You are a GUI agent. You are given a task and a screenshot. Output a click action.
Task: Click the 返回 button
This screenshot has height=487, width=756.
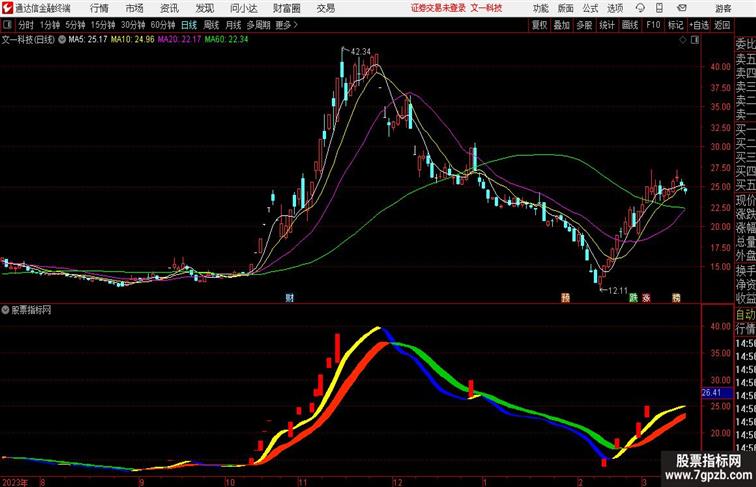tap(722, 25)
